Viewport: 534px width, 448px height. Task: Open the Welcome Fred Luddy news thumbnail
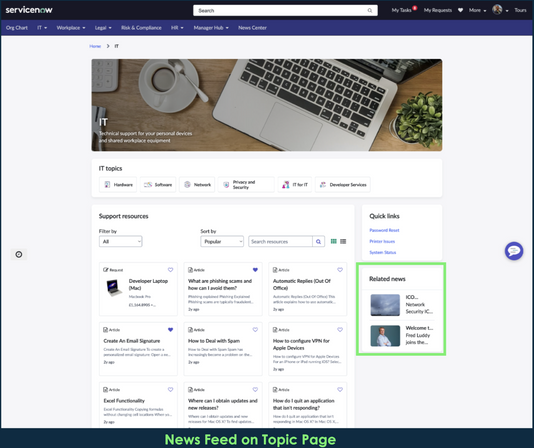click(385, 336)
